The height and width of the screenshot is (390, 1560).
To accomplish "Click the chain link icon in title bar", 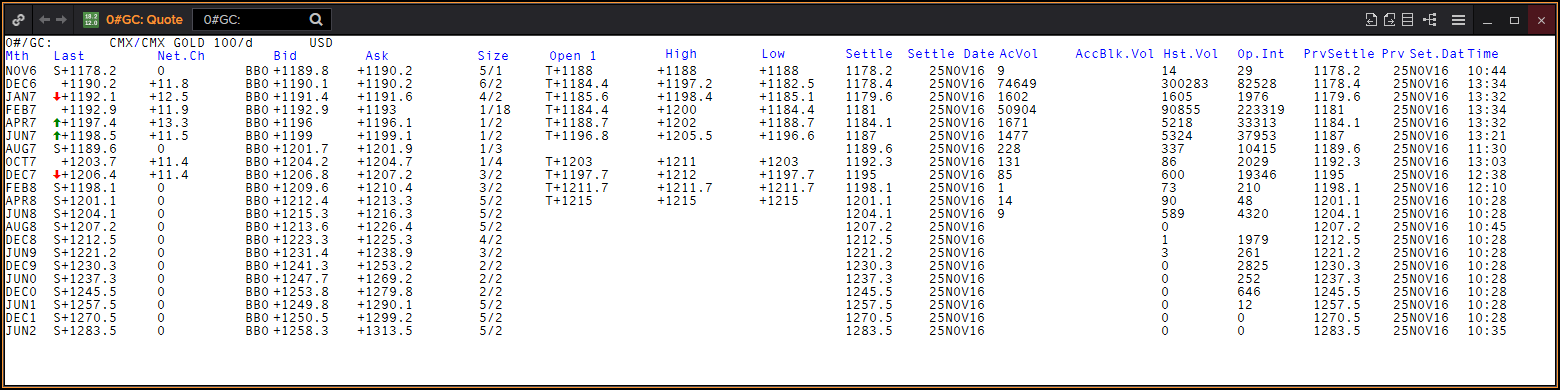I will (x=18, y=19).
